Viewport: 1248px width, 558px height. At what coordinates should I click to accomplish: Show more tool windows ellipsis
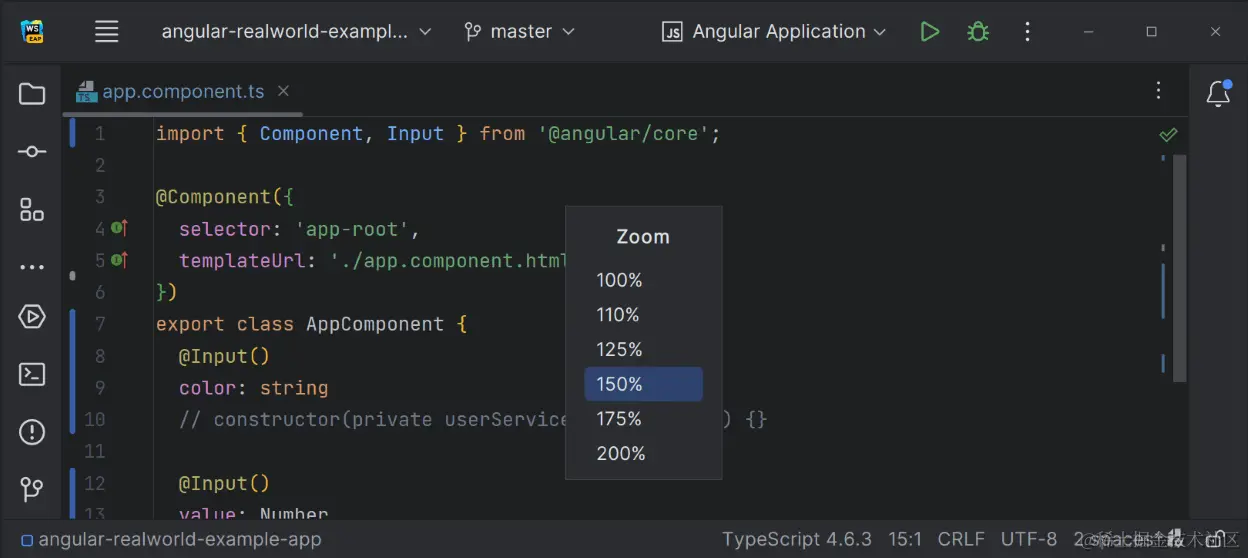click(32, 268)
